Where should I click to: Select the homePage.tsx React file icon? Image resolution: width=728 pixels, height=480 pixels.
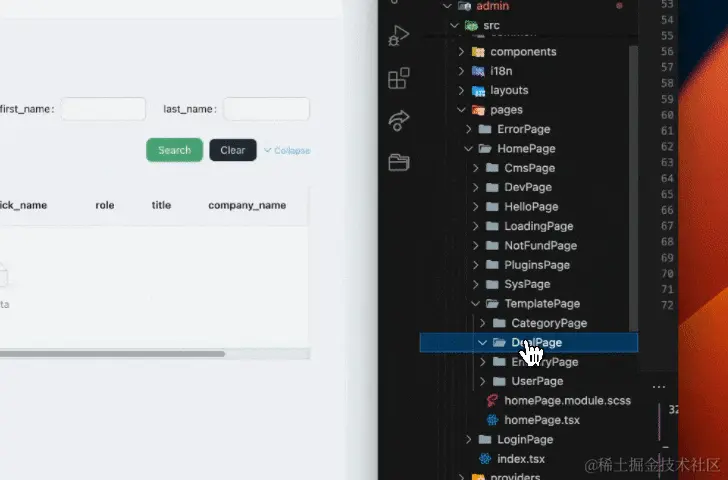tap(492, 420)
